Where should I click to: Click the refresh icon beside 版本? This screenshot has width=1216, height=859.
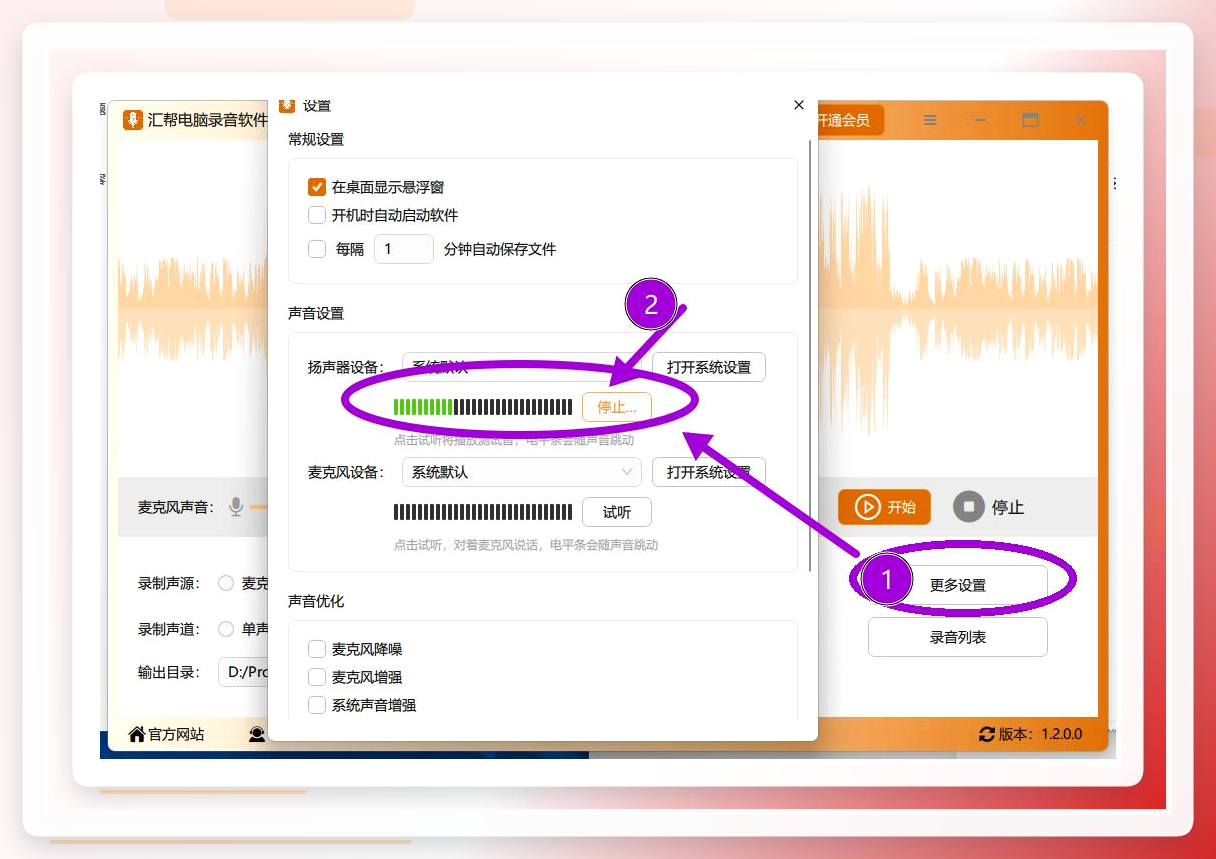987,734
